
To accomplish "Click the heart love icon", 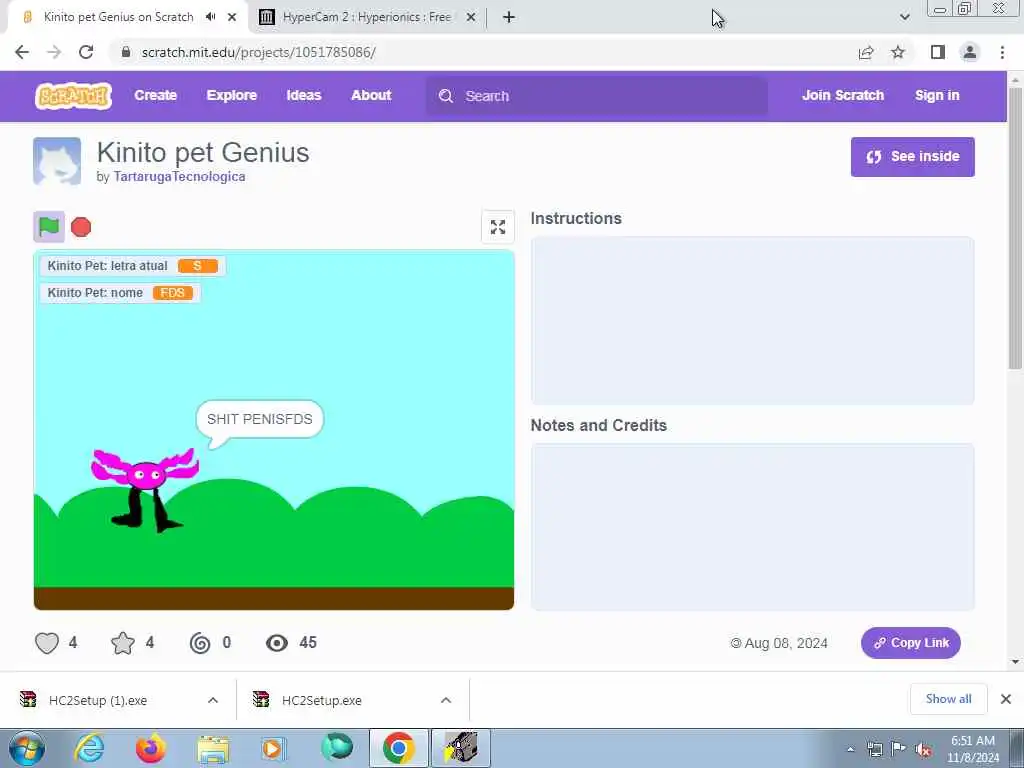I will (x=47, y=643).
